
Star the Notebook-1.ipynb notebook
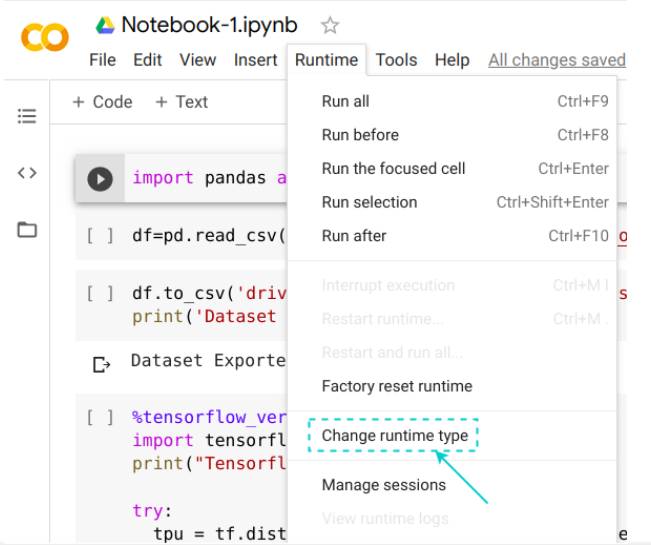pyautogui.click(x=330, y=26)
